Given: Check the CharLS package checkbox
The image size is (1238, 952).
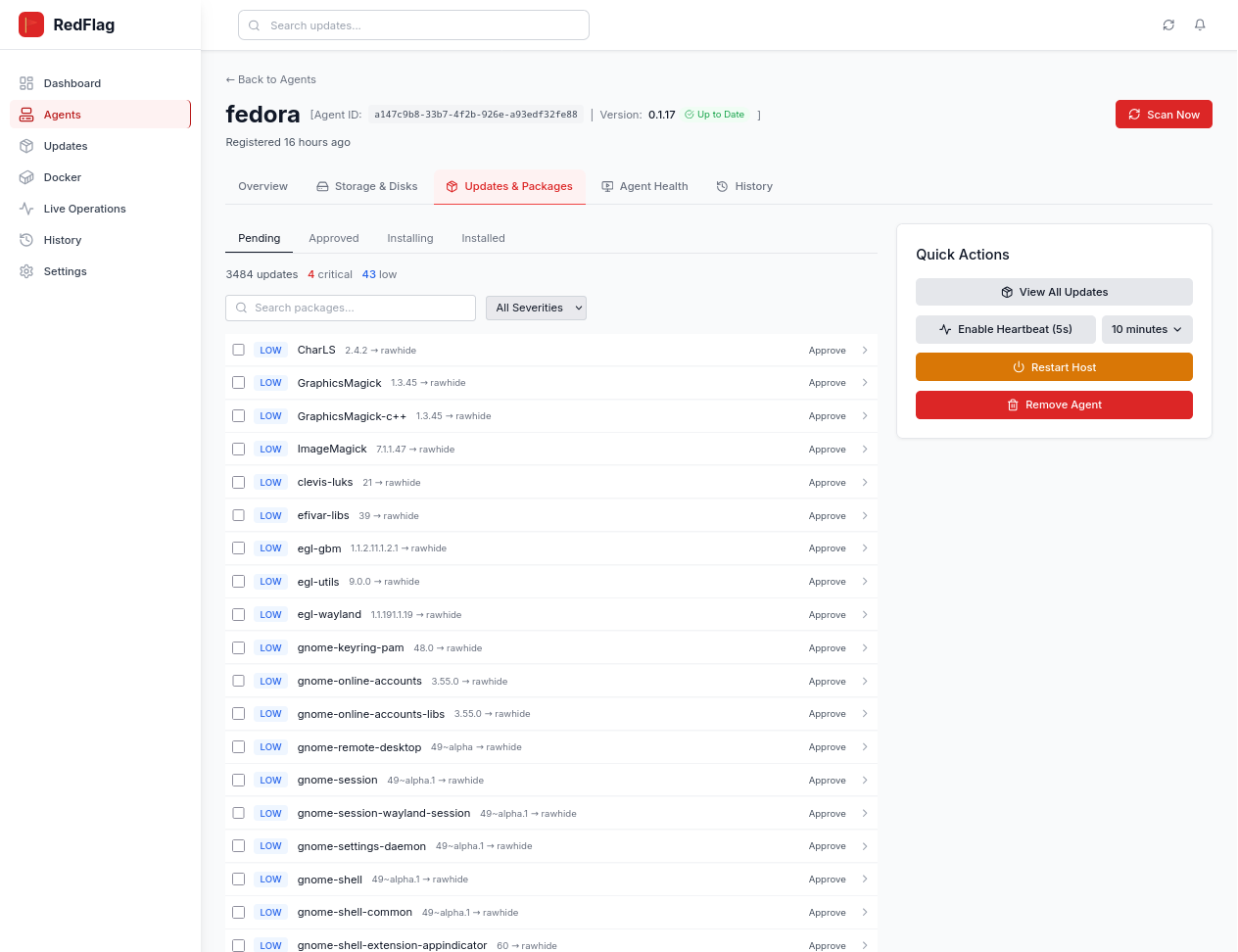Looking at the screenshot, I should point(238,350).
